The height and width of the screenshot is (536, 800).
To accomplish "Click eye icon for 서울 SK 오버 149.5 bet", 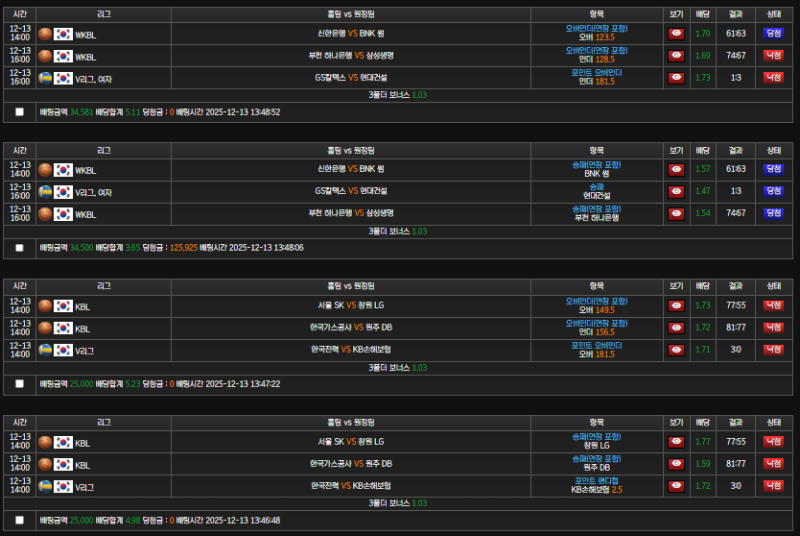I will (676, 305).
